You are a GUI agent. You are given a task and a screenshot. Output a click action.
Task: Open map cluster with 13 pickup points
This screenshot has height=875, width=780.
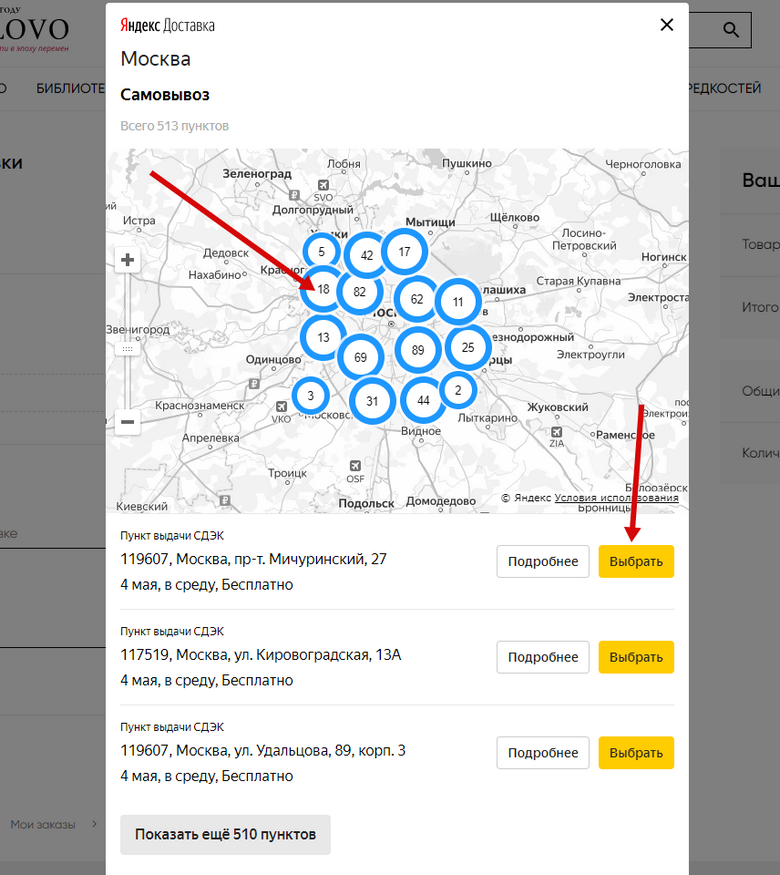click(x=323, y=338)
